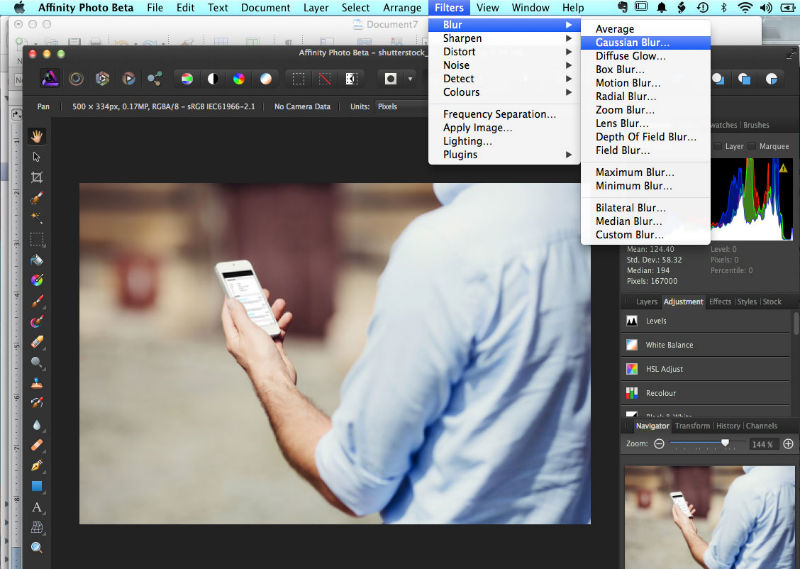This screenshot has width=800, height=569.
Task: Pick the Pen tool
Action: 37,465
